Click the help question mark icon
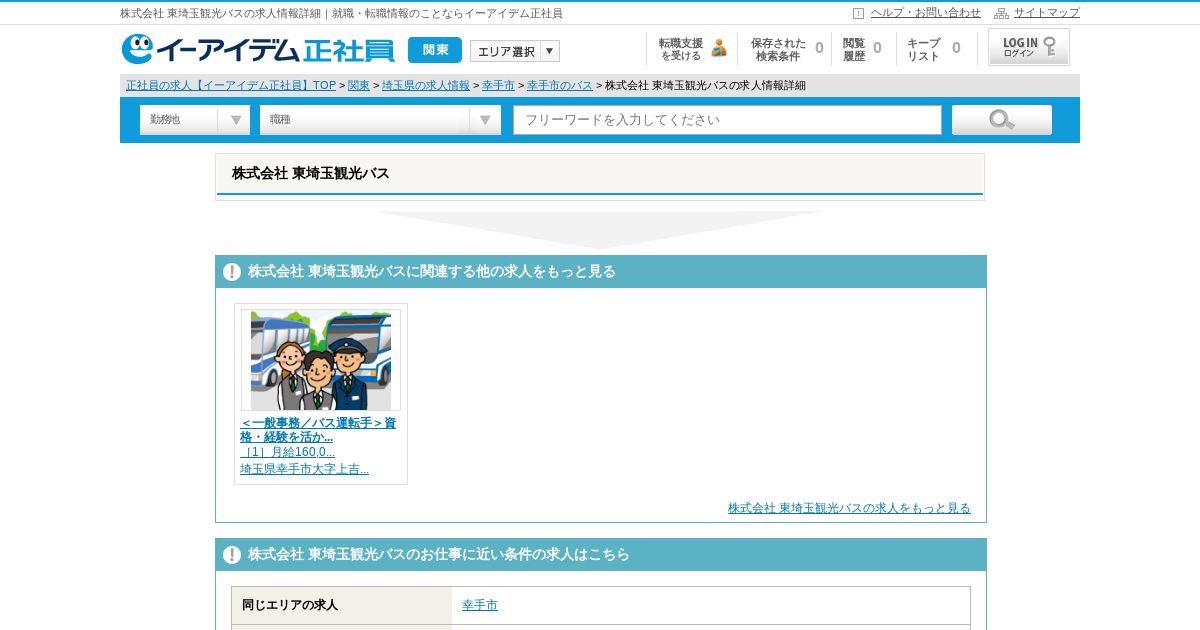This screenshot has width=1200, height=630. [858, 13]
